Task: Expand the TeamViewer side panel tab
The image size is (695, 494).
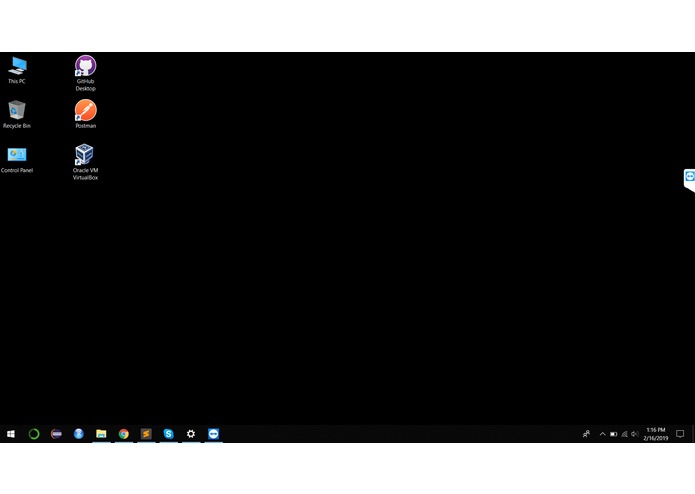Action: click(x=689, y=179)
